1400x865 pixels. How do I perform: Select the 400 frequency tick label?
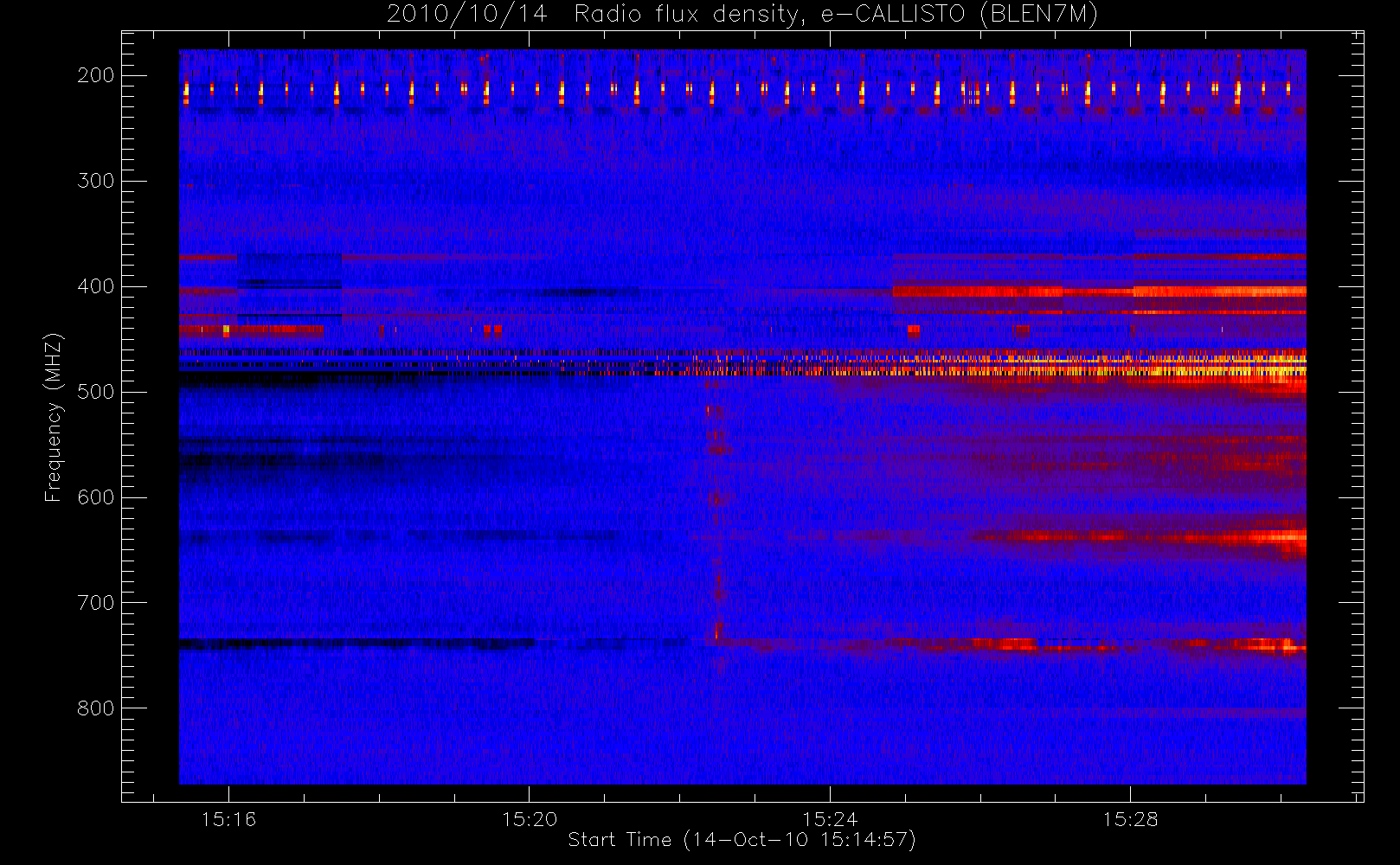click(96, 286)
